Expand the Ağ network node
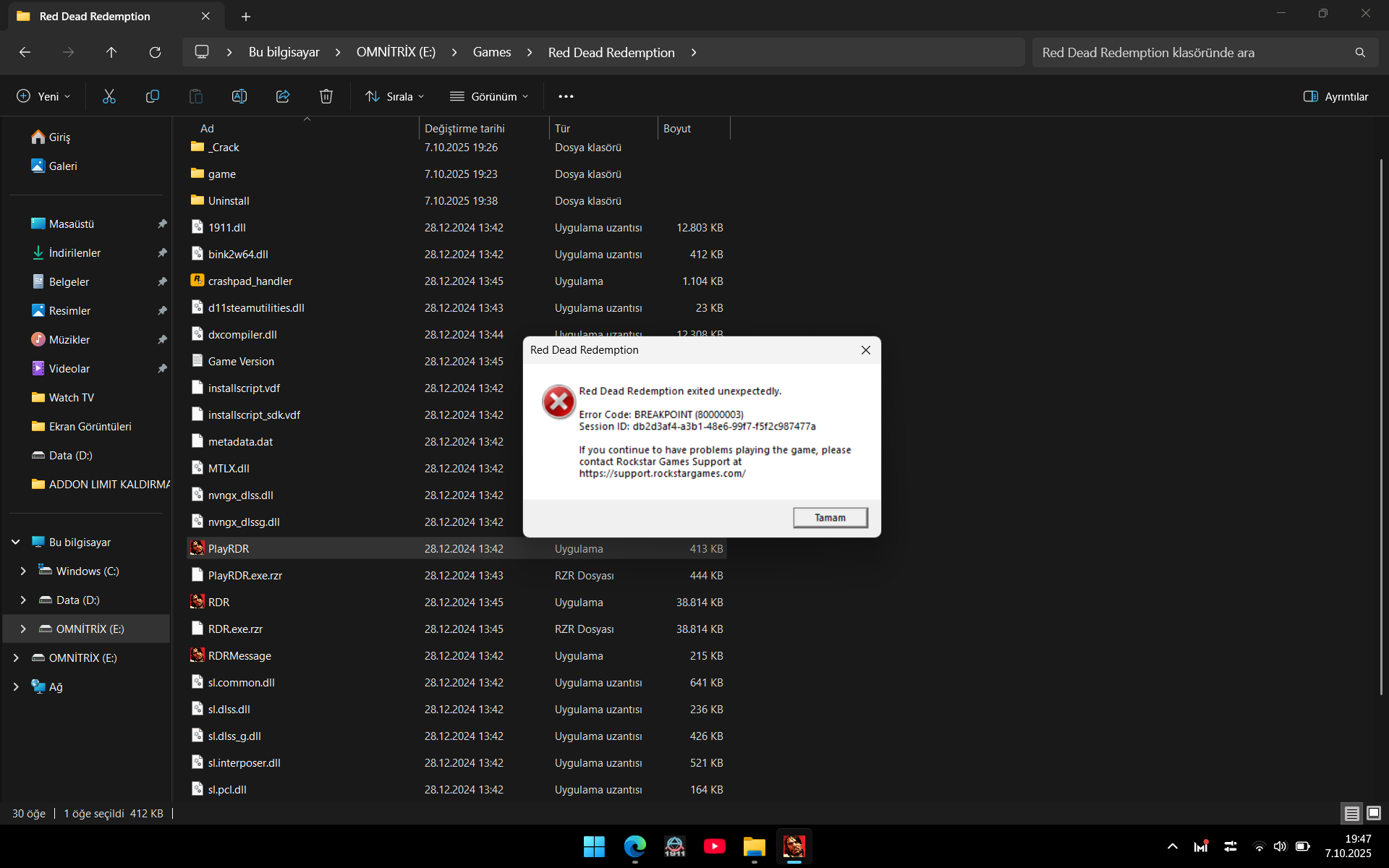 pyautogui.click(x=16, y=686)
